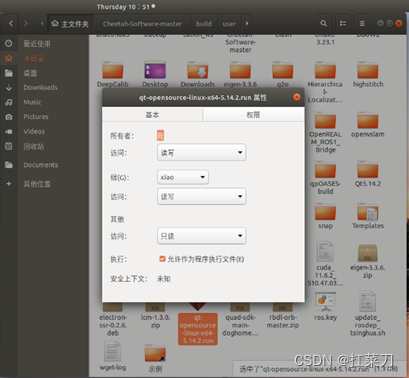The width and height of the screenshot is (409, 378).
Task: Open the build path segment
Action: (204, 24)
